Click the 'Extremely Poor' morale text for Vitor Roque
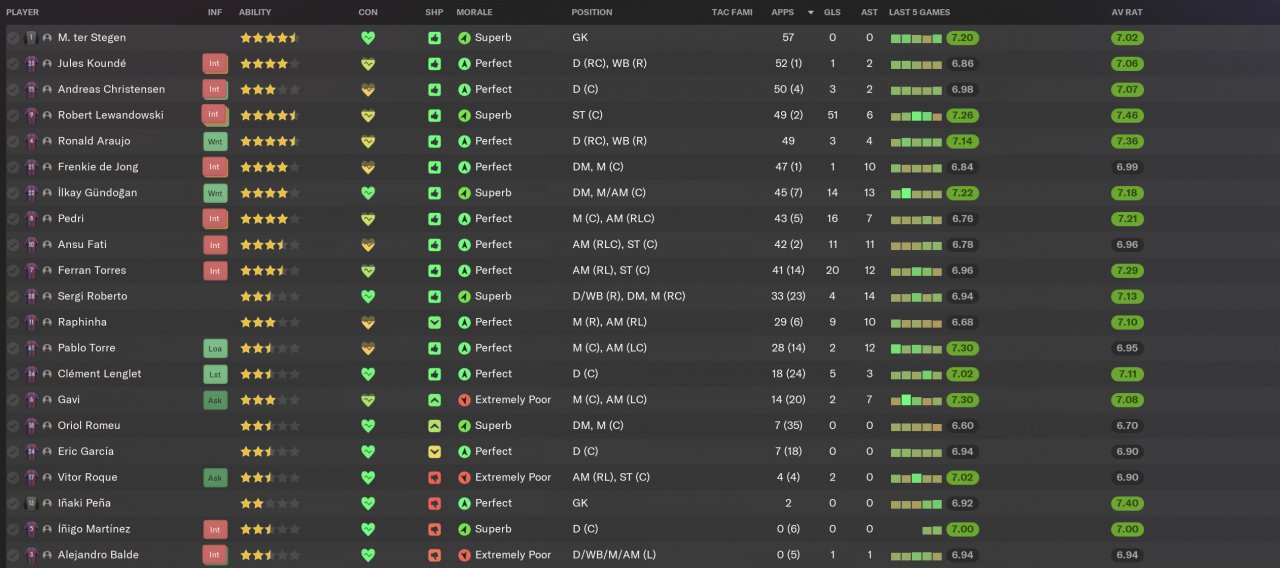The width and height of the screenshot is (1280, 568). click(x=513, y=477)
